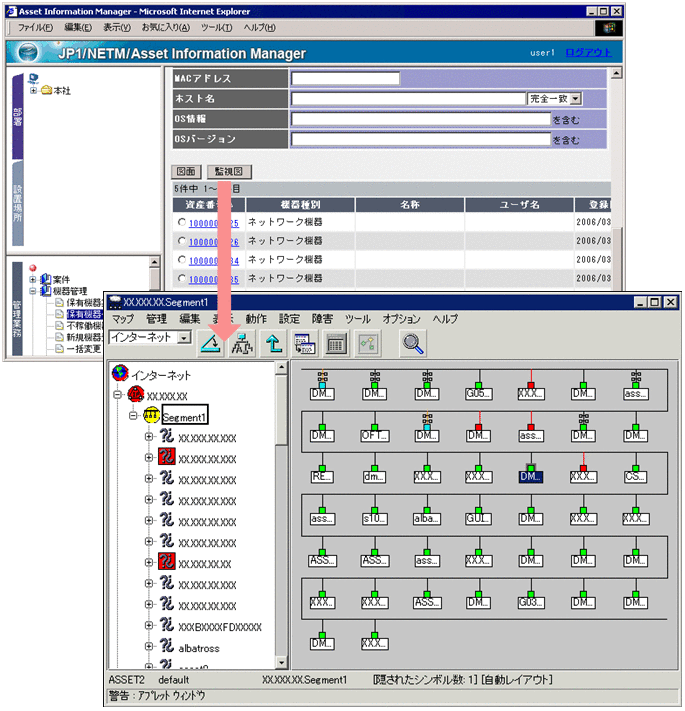Viewport: 685px width, 711px height.
Task: Click the Internet Explorer logo icon in menu bar
Action: coord(609,28)
